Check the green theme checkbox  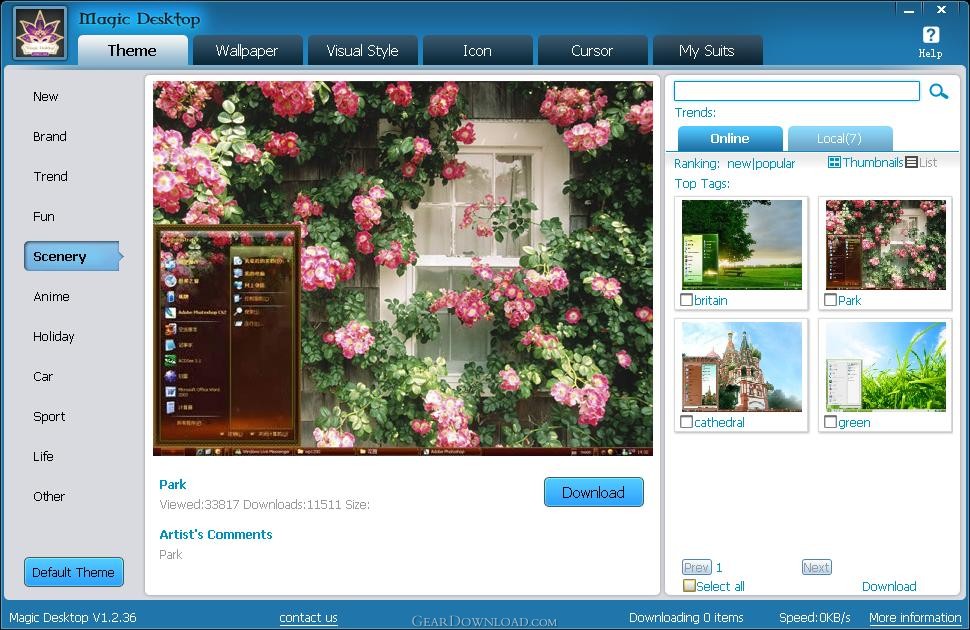[831, 422]
